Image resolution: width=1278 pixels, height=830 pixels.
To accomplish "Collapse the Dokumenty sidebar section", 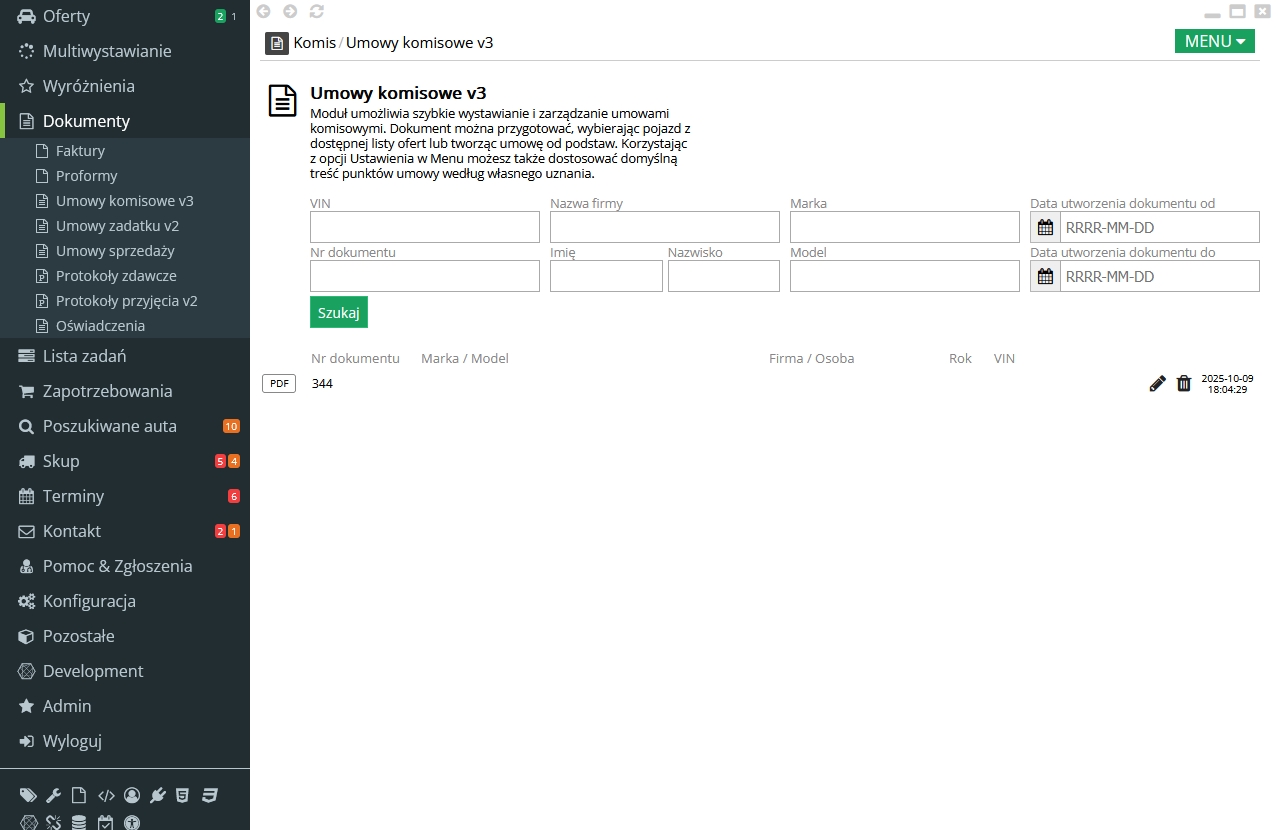I will click(x=86, y=121).
